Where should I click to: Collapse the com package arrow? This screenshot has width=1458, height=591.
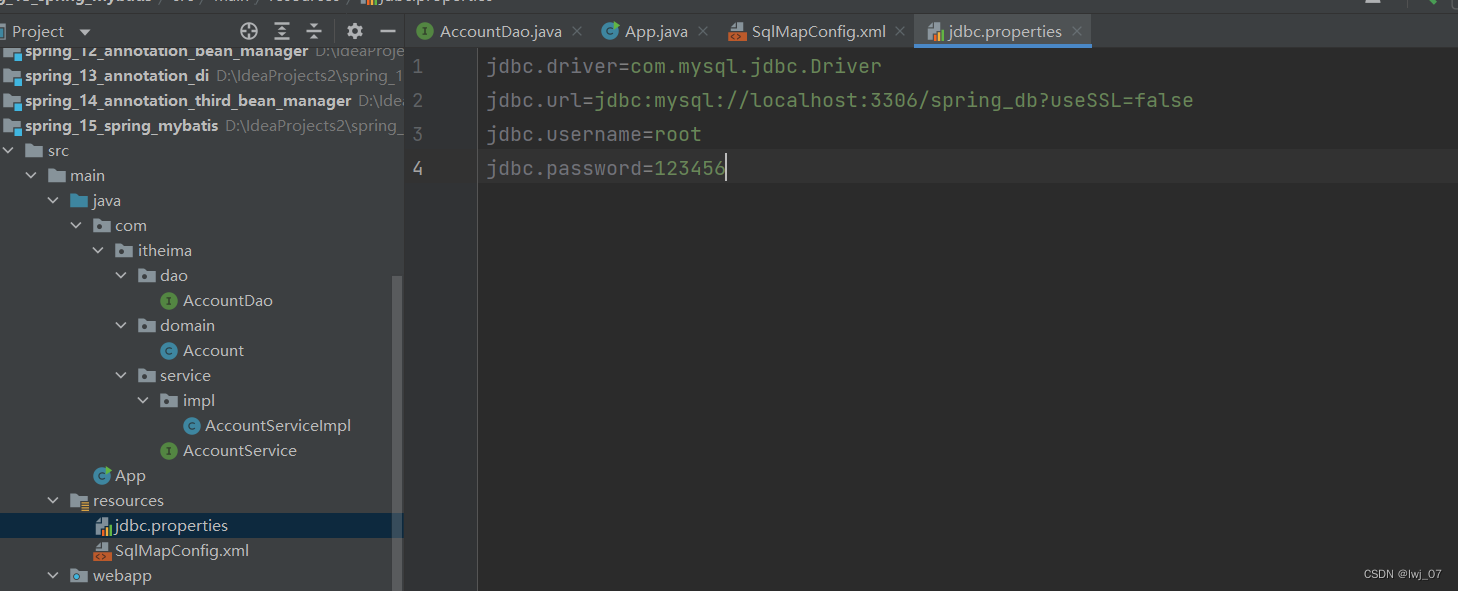point(76,226)
